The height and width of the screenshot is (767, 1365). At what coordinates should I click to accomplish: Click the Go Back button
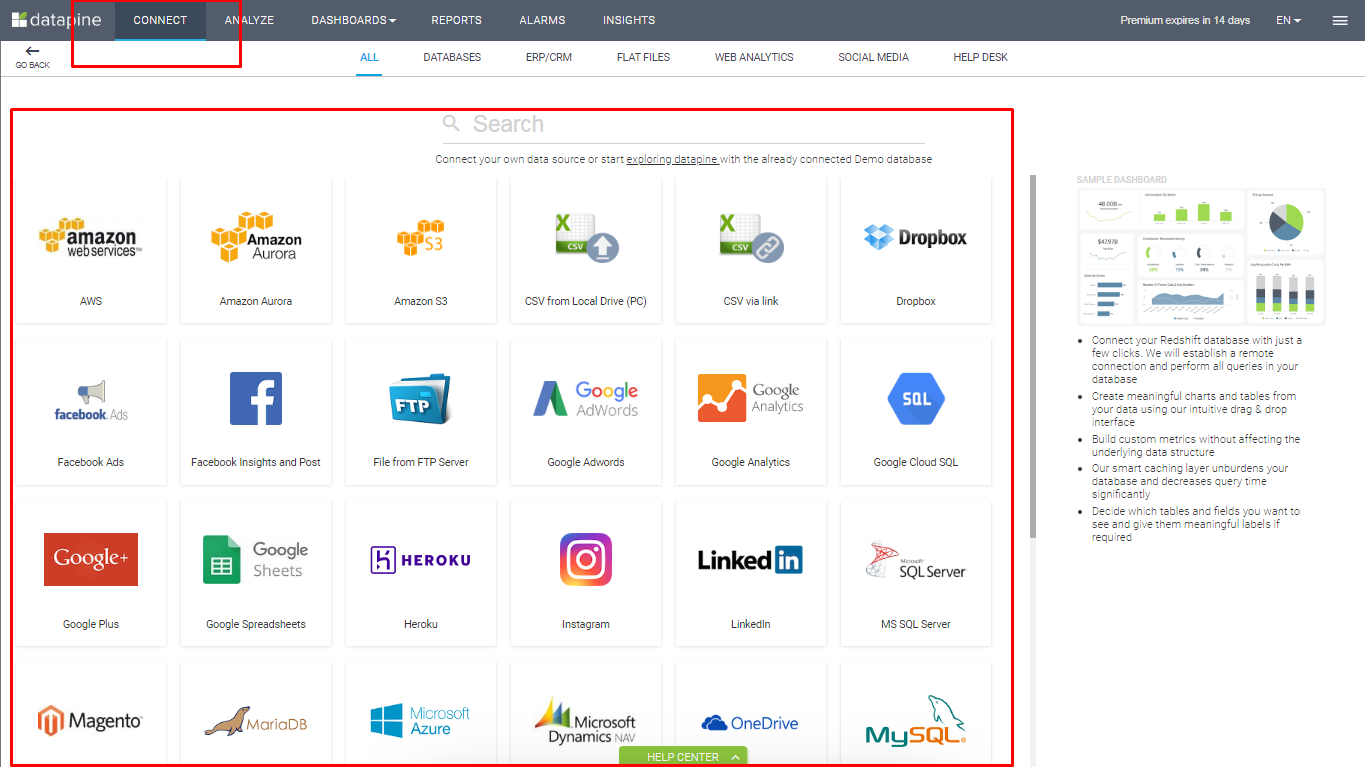tap(32, 57)
